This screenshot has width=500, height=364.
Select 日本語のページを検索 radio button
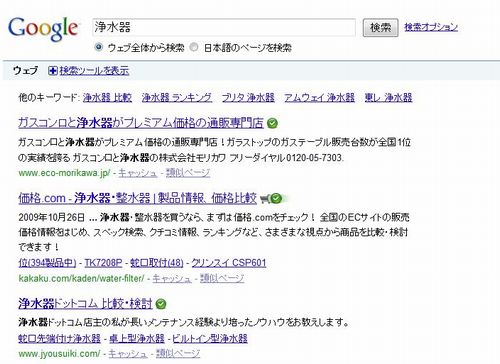click(x=194, y=47)
